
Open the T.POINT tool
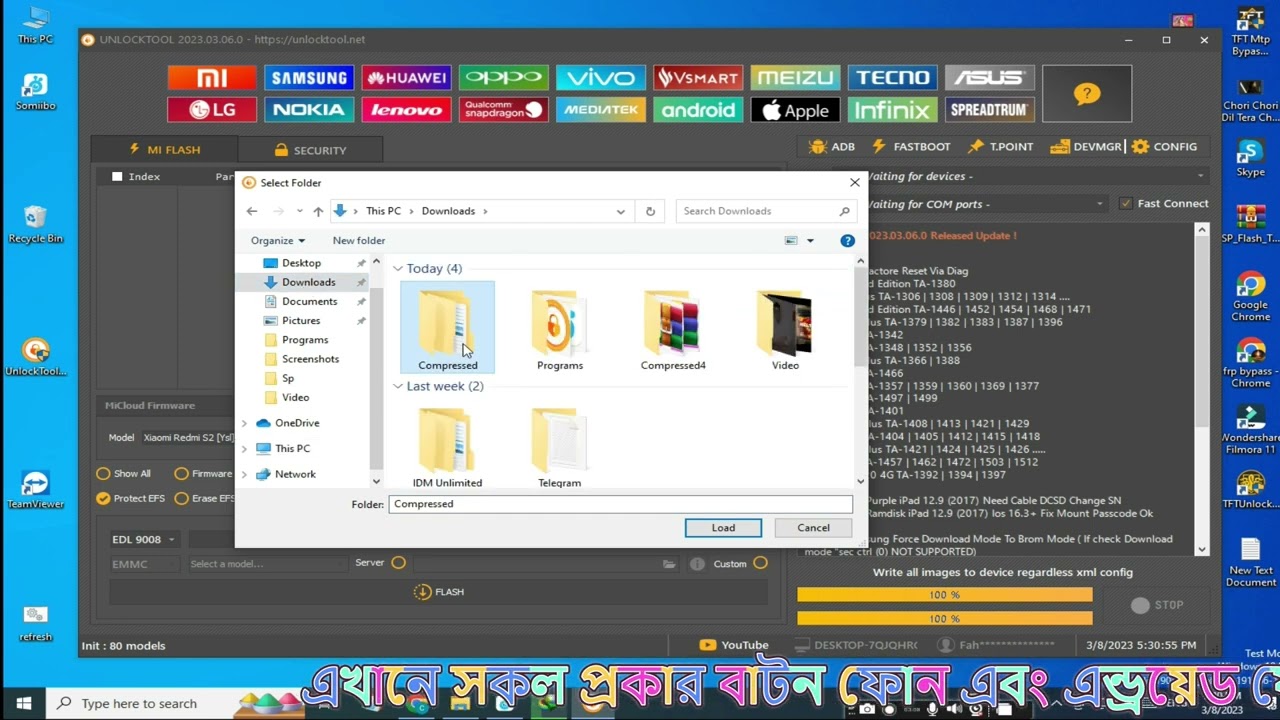pos(1001,147)
